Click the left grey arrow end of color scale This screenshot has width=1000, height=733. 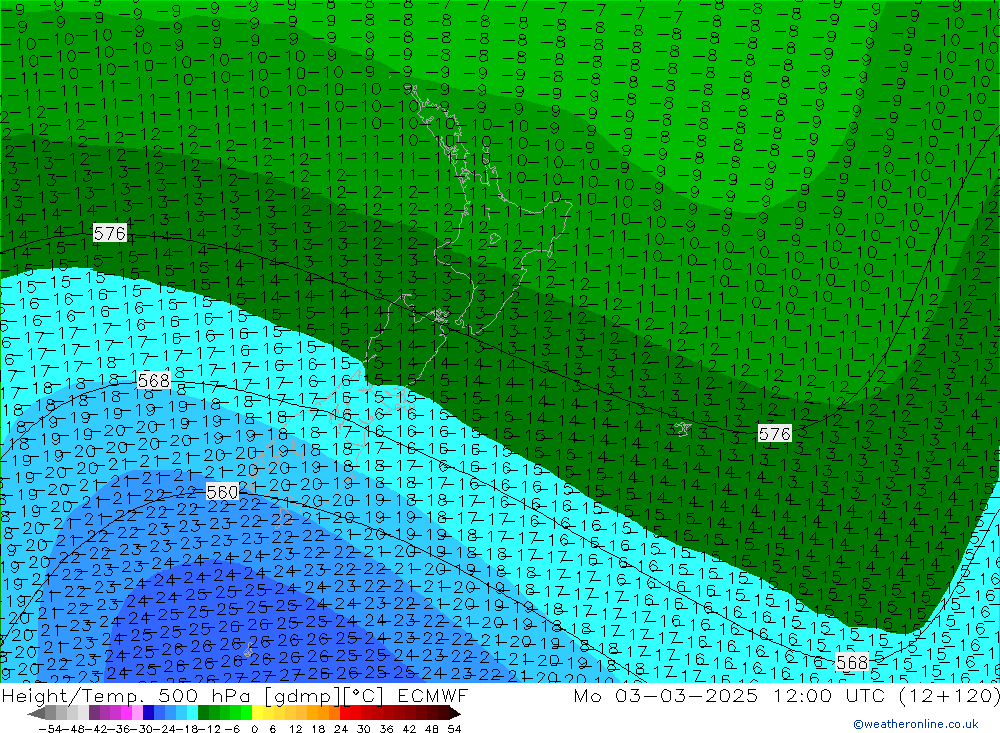(37, 713)
